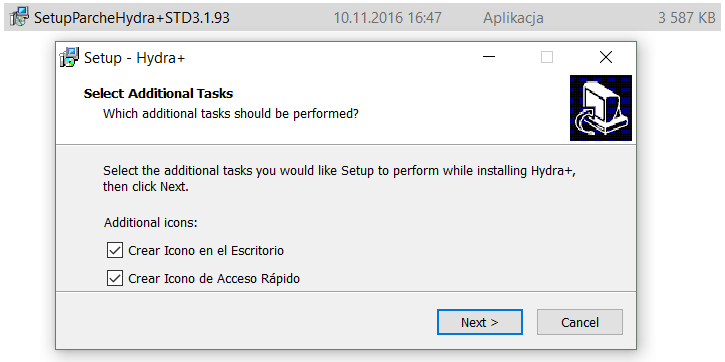The image size is (725, 362).
Task: Click the Setup - Hydra+ title text
Action: (135, 58)
